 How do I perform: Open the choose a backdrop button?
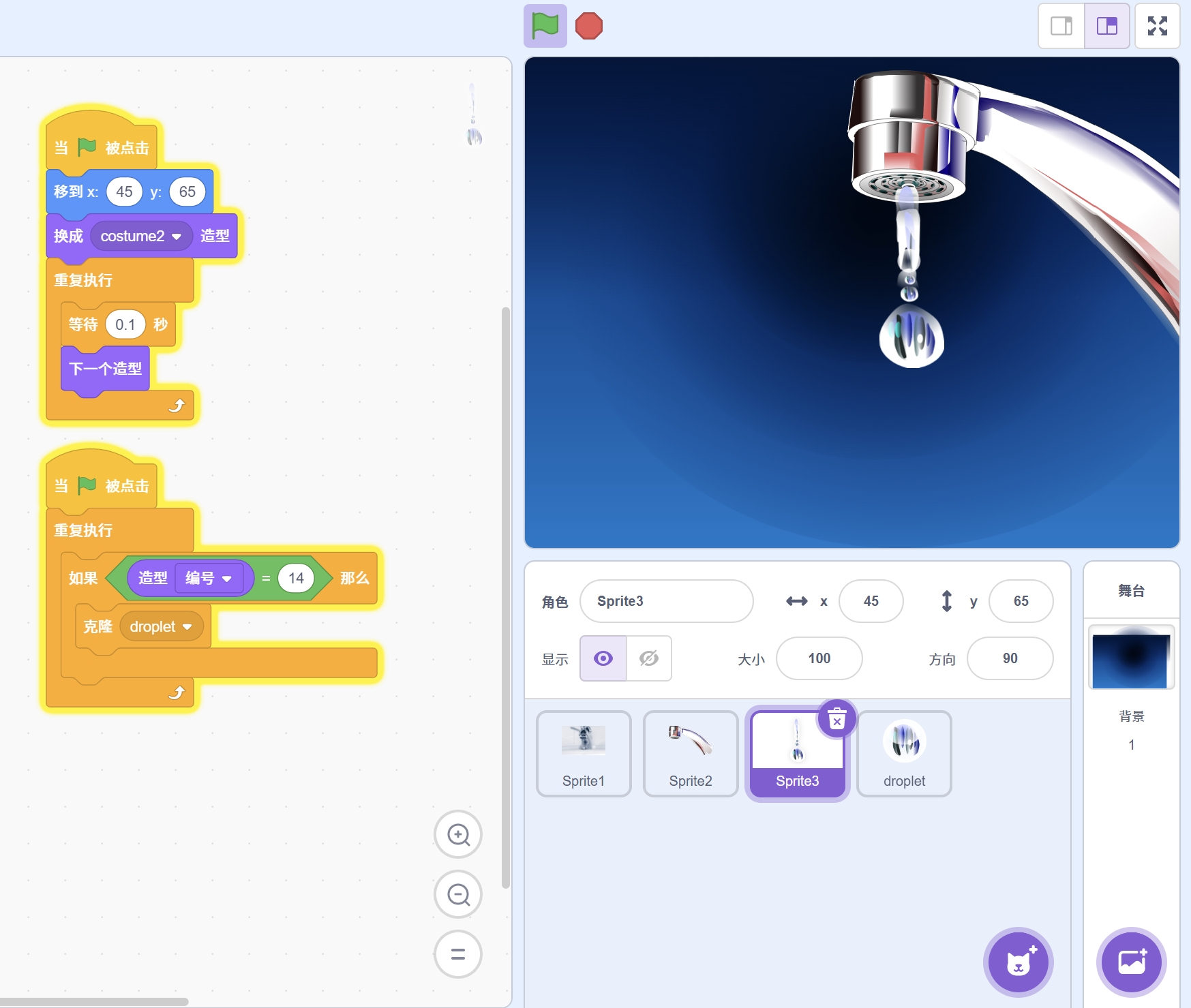tap(1131, 962)
